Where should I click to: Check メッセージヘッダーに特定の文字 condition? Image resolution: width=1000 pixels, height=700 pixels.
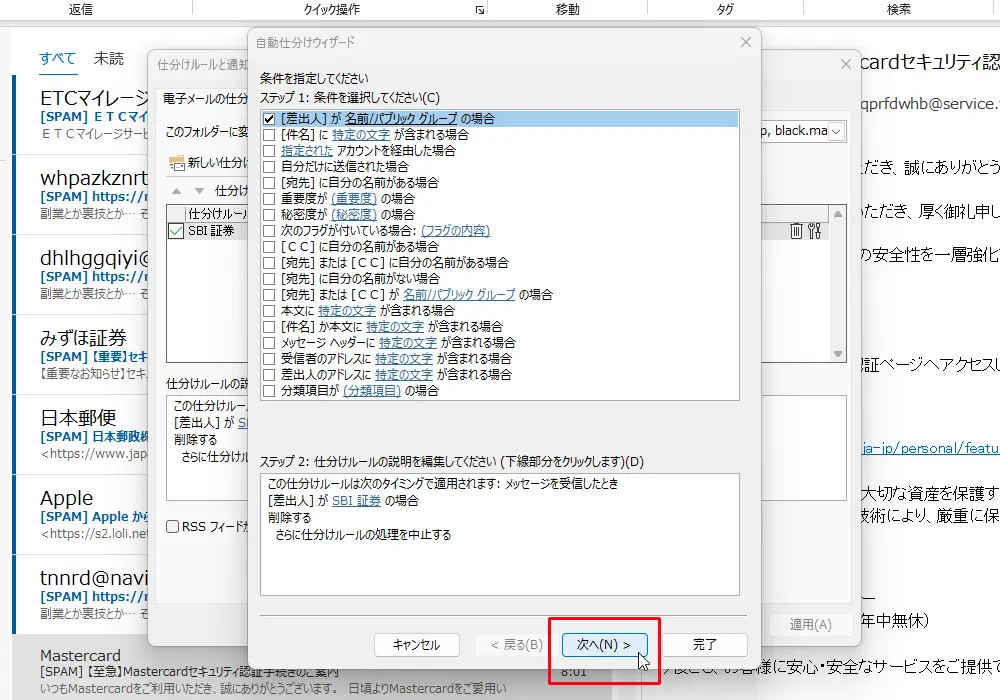coord(269,342)
